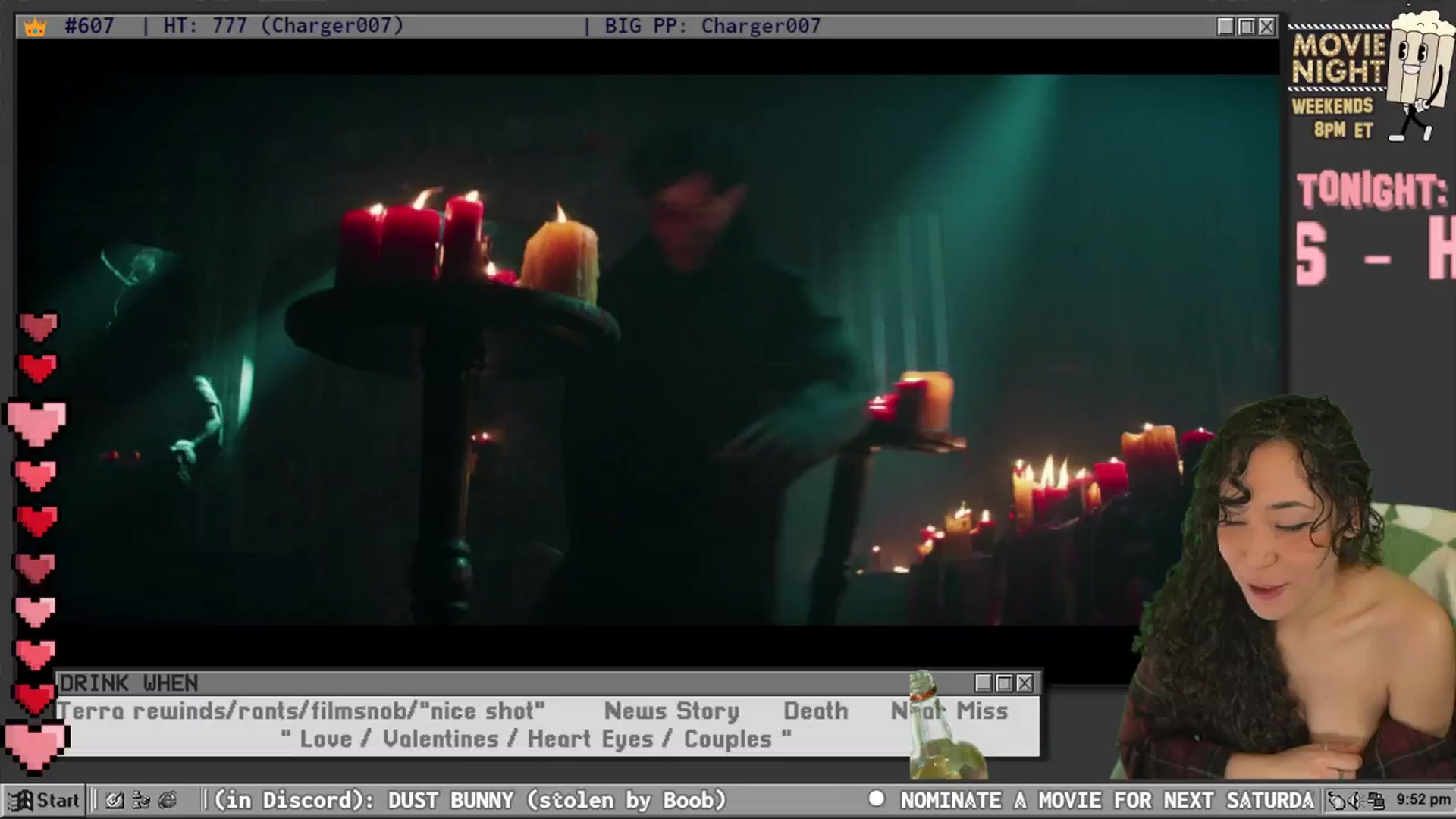Click the 9:52 pm clock

1423,799
